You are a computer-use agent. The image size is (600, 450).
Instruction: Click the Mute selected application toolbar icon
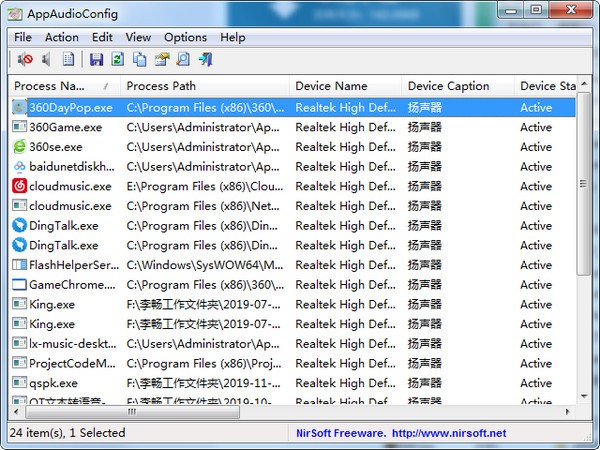click(x=24, y=60)
